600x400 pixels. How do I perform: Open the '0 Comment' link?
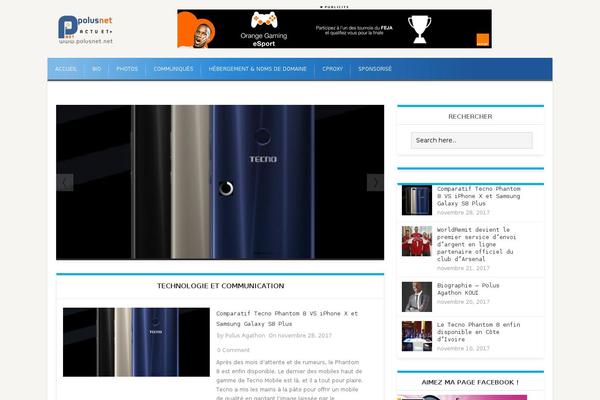click(233, 350)
